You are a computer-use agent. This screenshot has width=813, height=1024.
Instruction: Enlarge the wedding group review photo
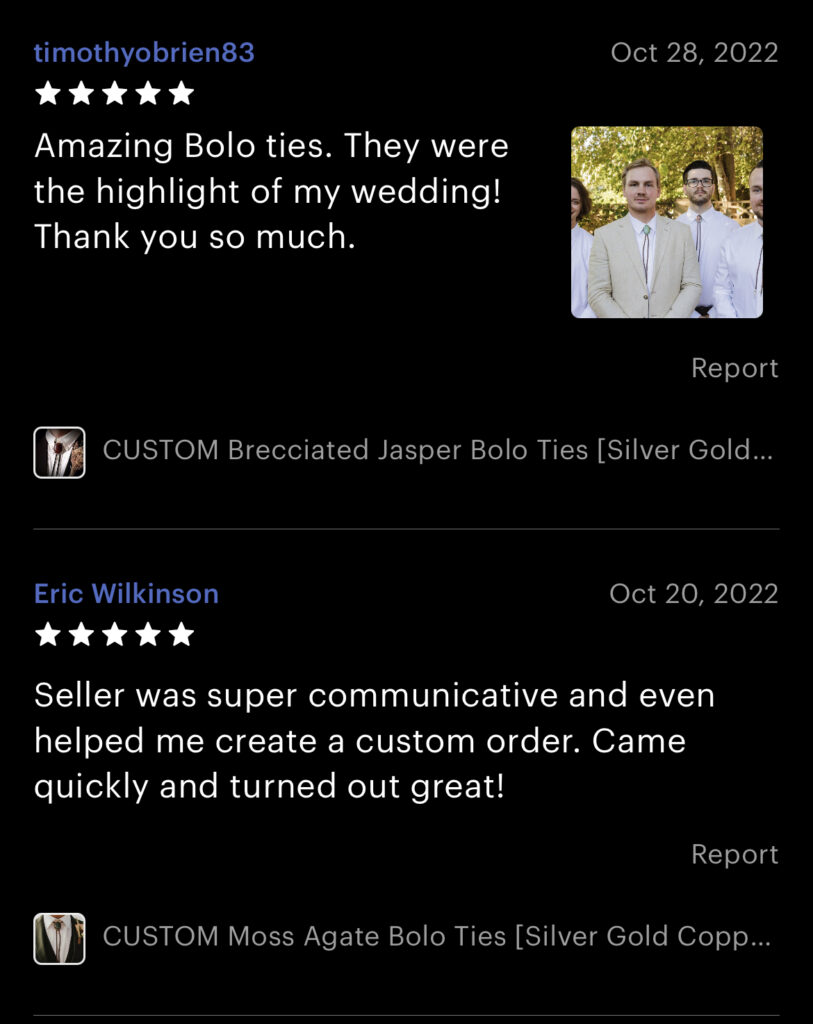tap(667, 222)
